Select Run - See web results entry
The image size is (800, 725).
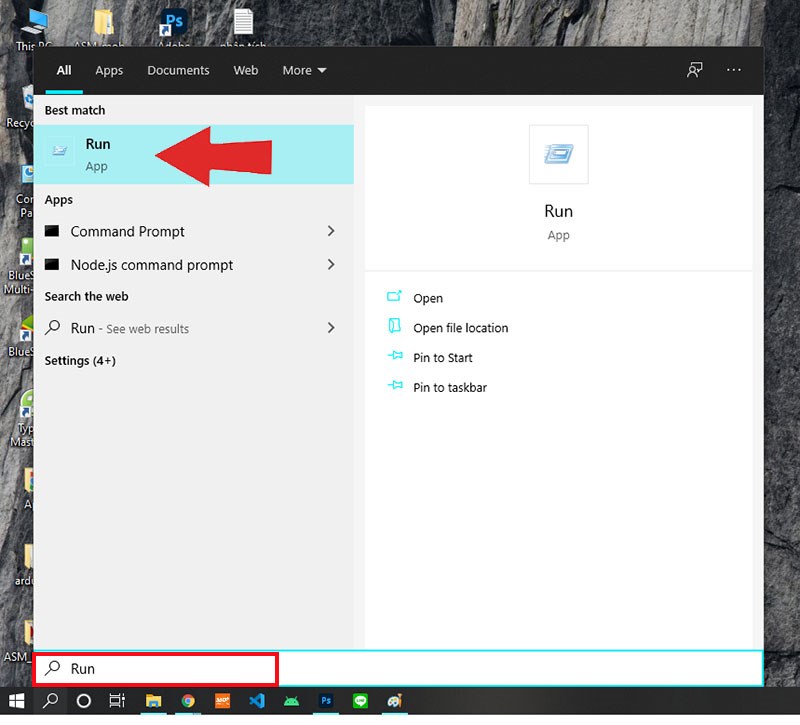(193, 328)
